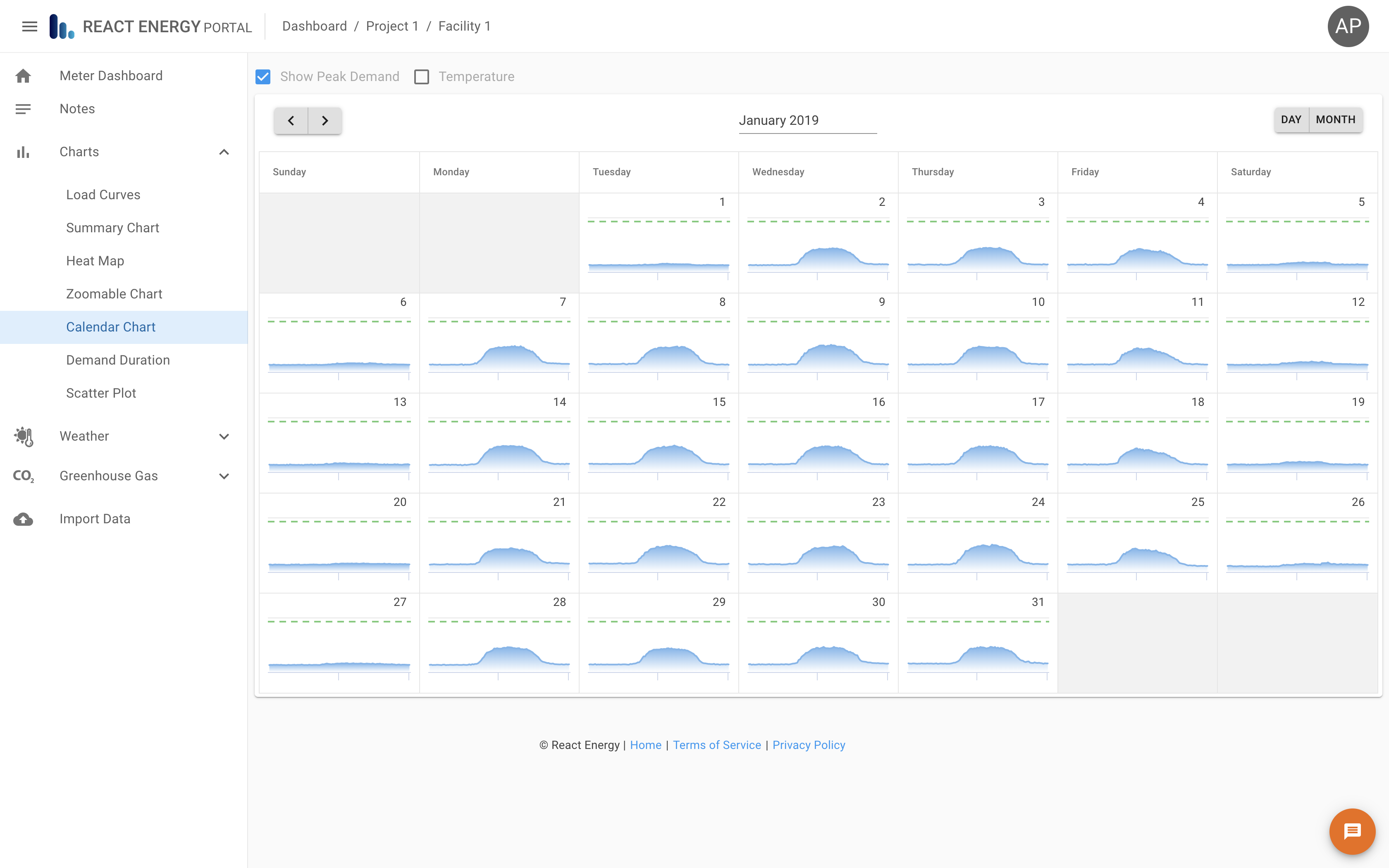Click the Privacy Policy link

809,744
